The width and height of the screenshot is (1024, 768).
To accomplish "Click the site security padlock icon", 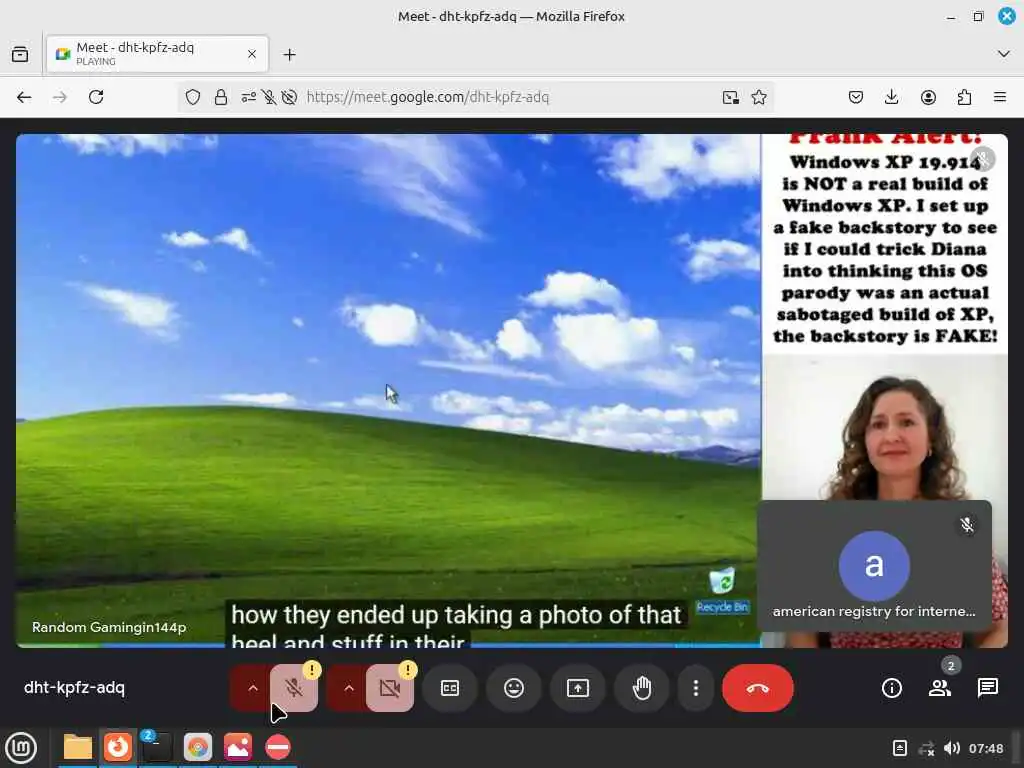I will [x=221, y=97].
